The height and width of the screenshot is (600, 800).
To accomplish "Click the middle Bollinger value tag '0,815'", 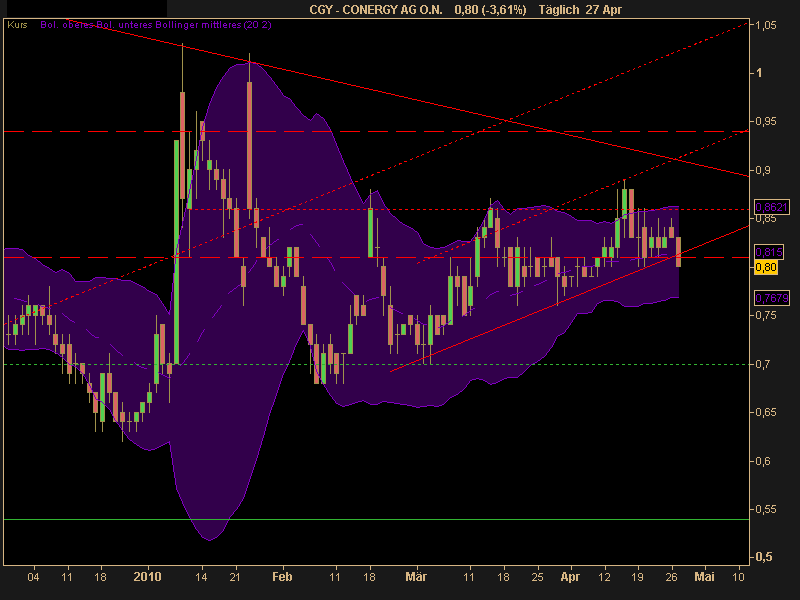I will pos(768,252).
